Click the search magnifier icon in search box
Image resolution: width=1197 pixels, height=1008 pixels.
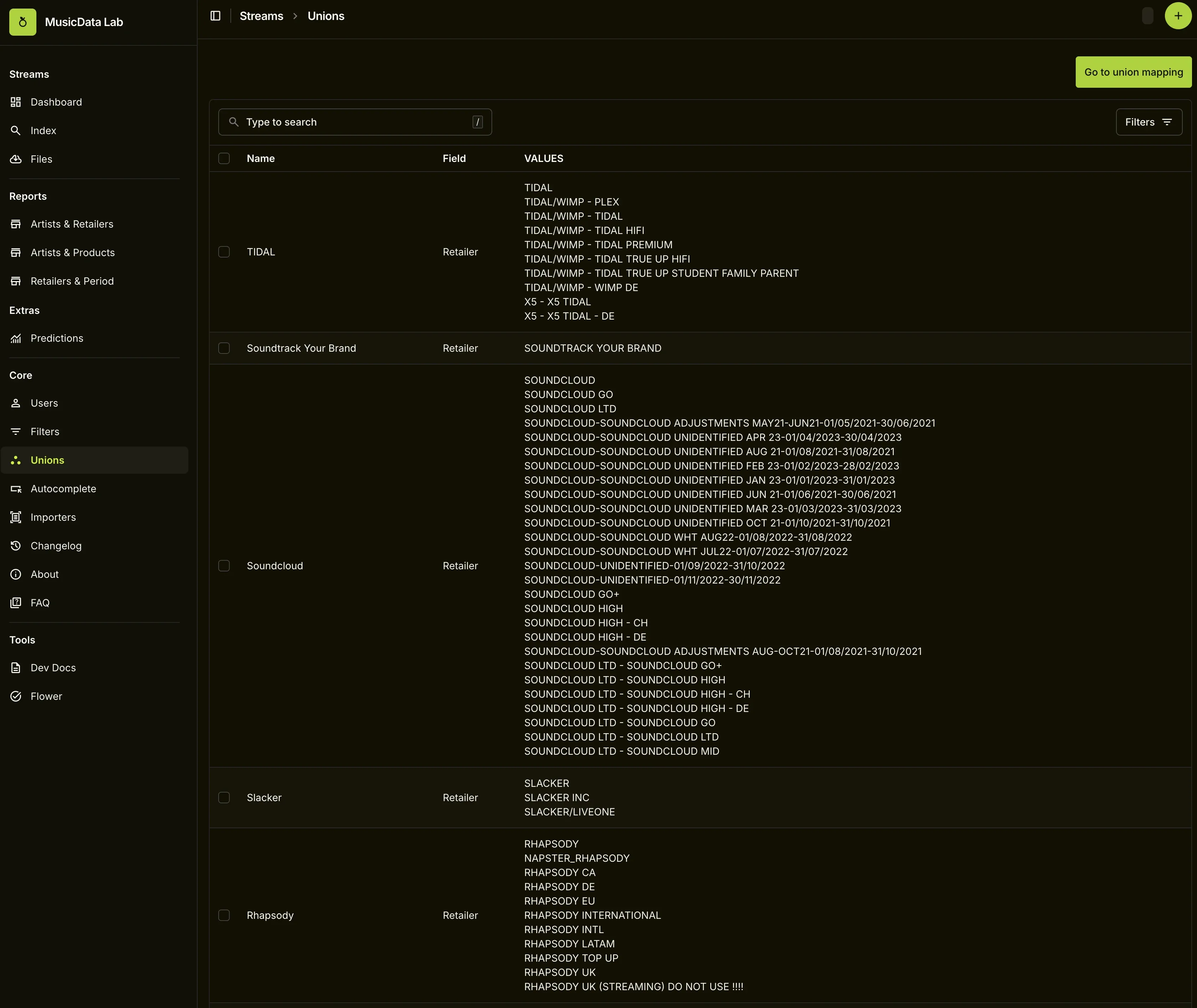[234, 122]
